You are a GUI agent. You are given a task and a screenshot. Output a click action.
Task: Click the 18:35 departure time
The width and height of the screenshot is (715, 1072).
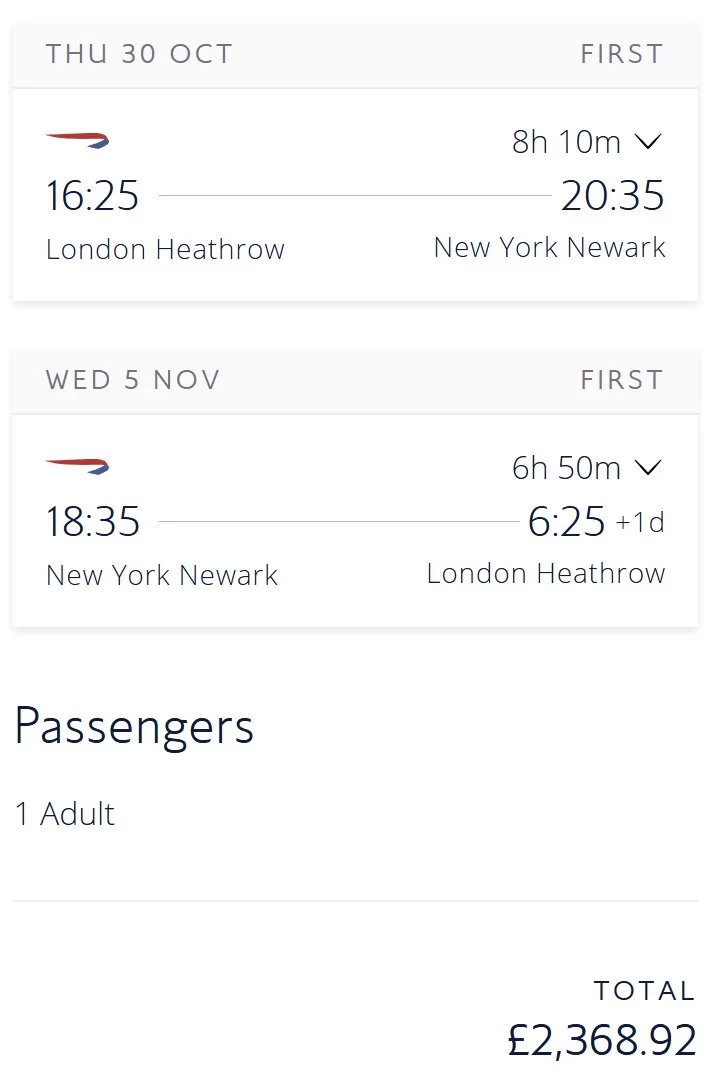coord(93,522)
